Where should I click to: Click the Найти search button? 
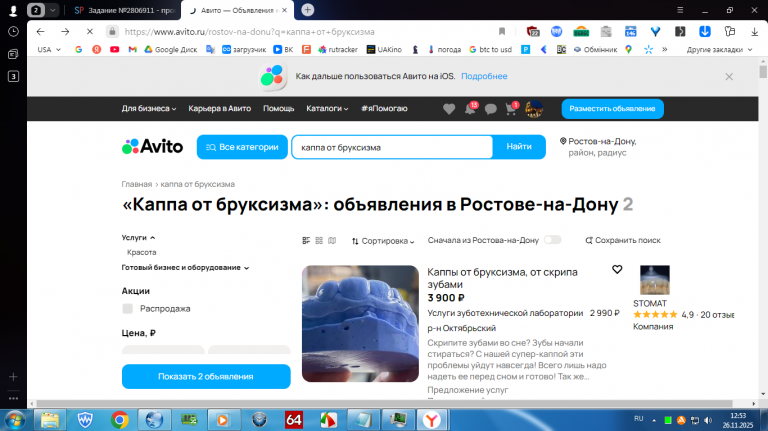click(x=519, y=147)
